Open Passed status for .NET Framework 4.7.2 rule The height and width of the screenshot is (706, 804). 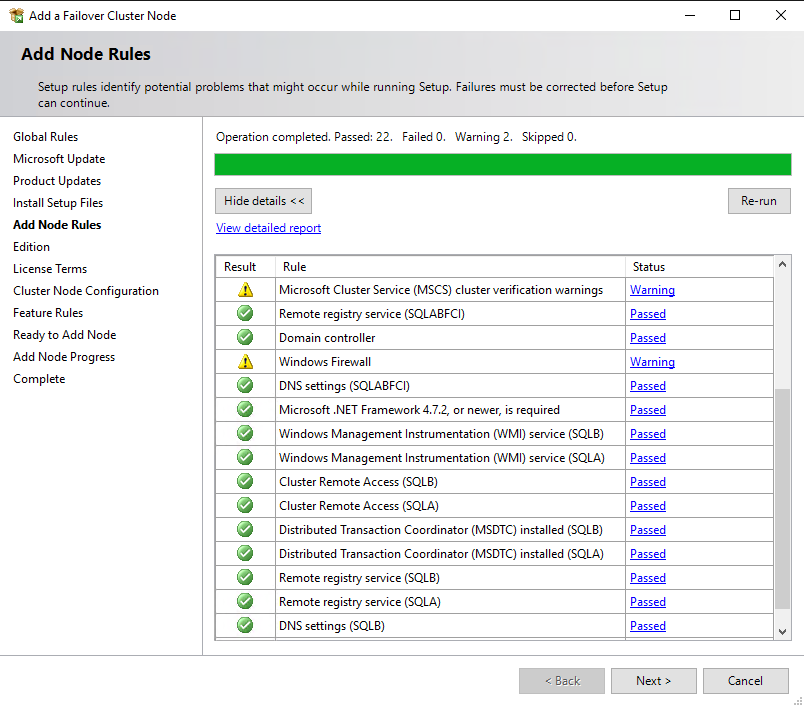648,410
